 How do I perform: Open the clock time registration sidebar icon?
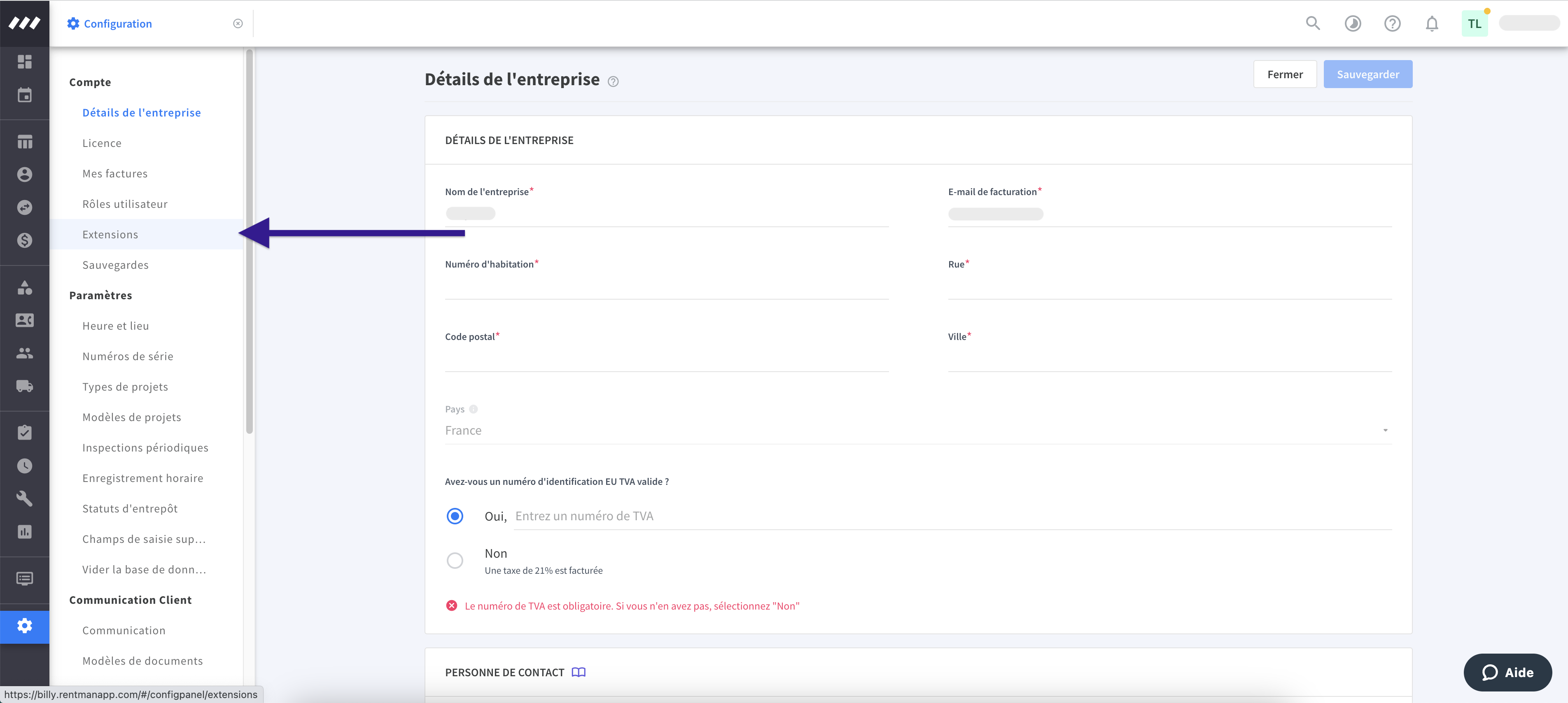pyautogui.click(x=24, y=466)
